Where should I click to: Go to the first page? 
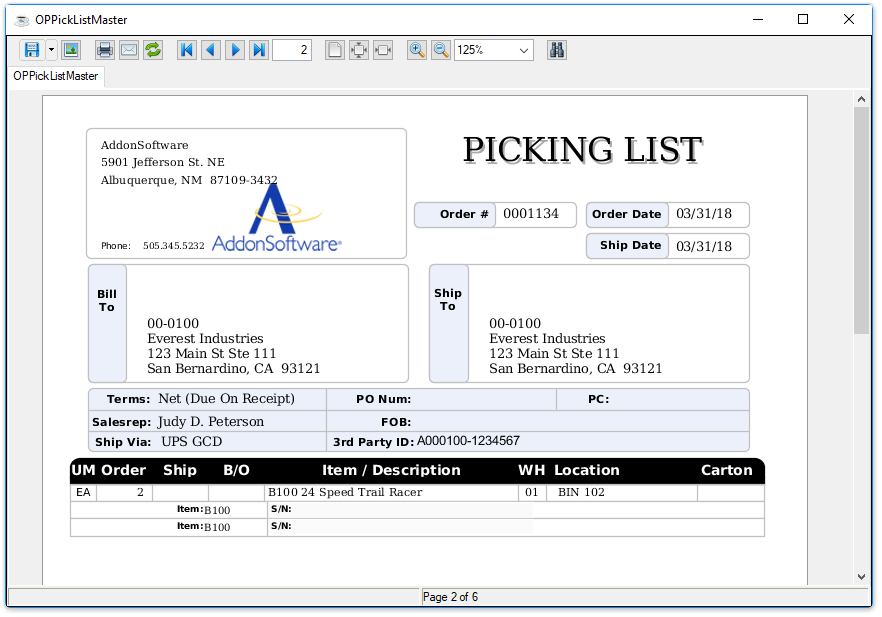[x=186, y=50]
